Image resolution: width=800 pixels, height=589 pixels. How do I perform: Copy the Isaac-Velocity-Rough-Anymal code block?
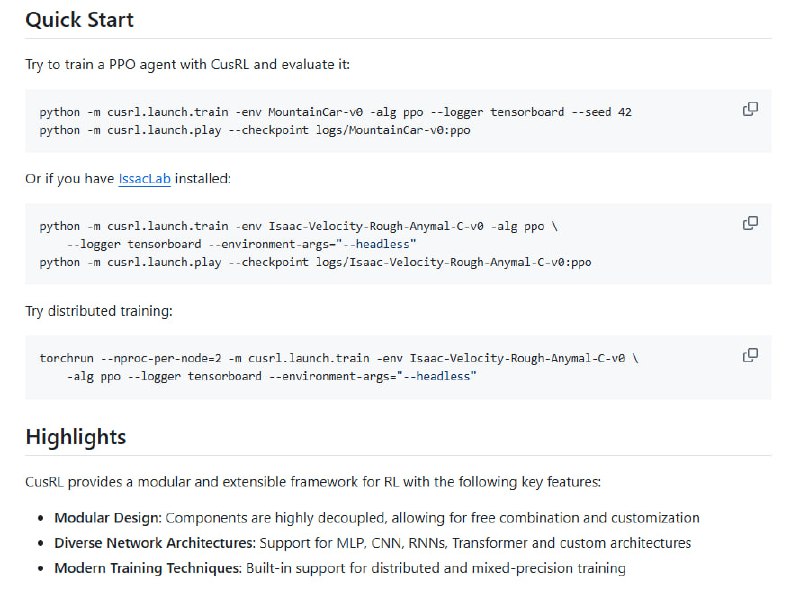tap(750, 223)
